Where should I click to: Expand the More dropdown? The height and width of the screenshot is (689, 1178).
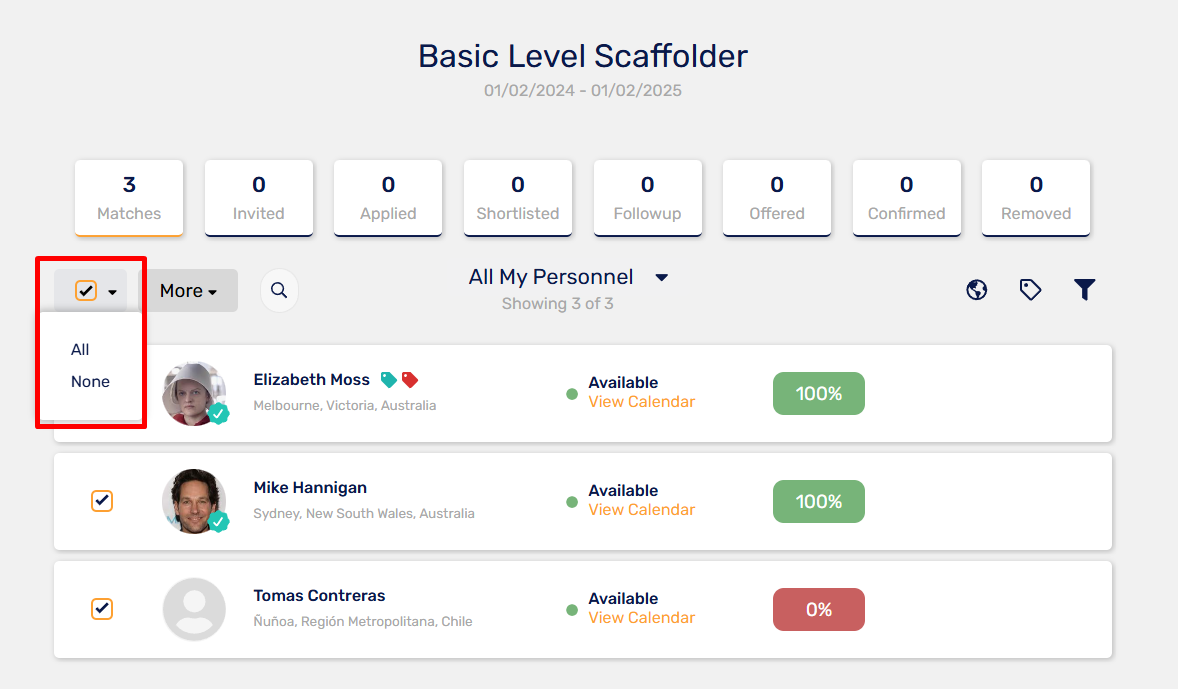tap(189, 291)
